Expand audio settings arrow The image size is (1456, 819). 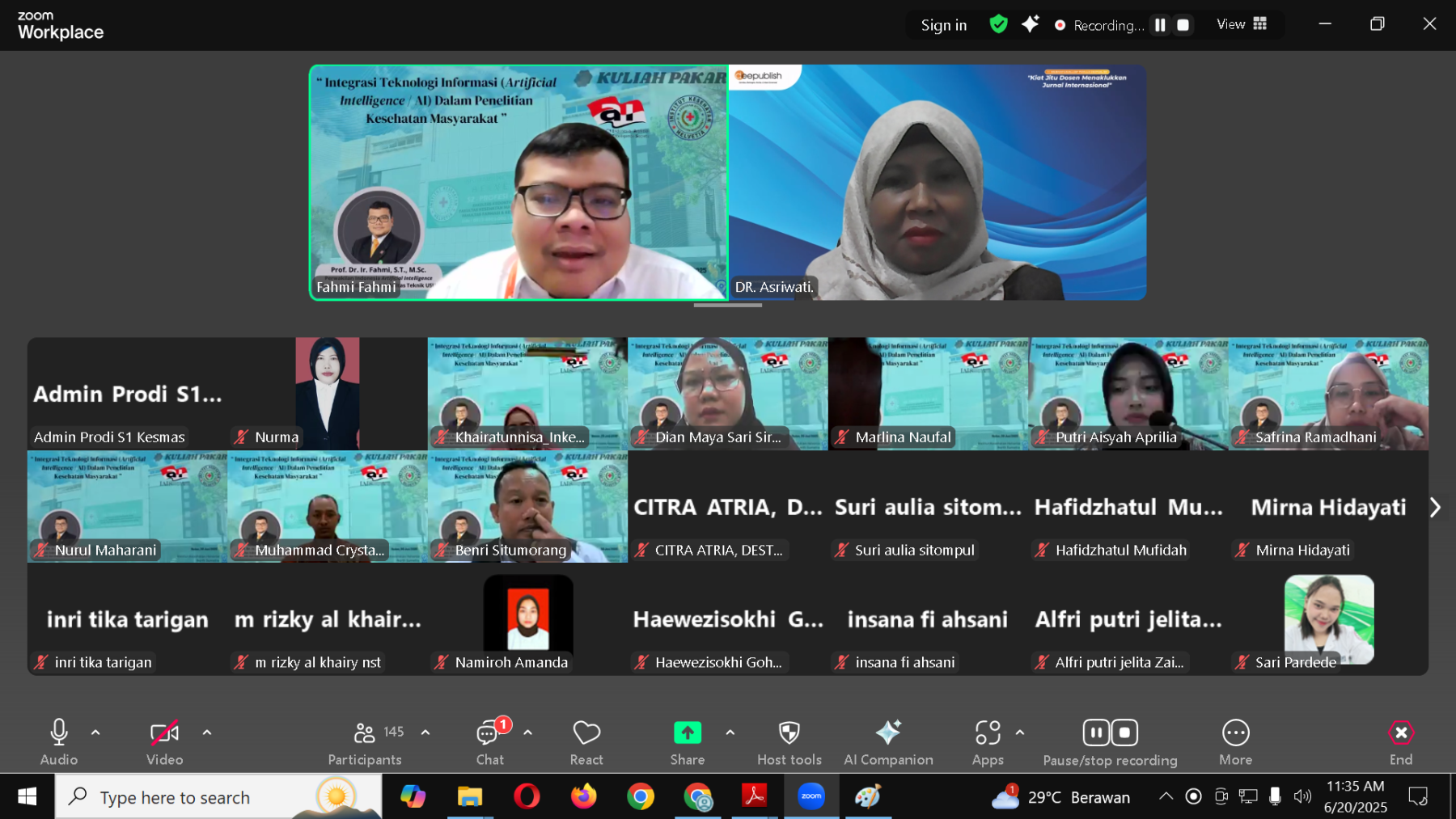[x=95, y=732]
